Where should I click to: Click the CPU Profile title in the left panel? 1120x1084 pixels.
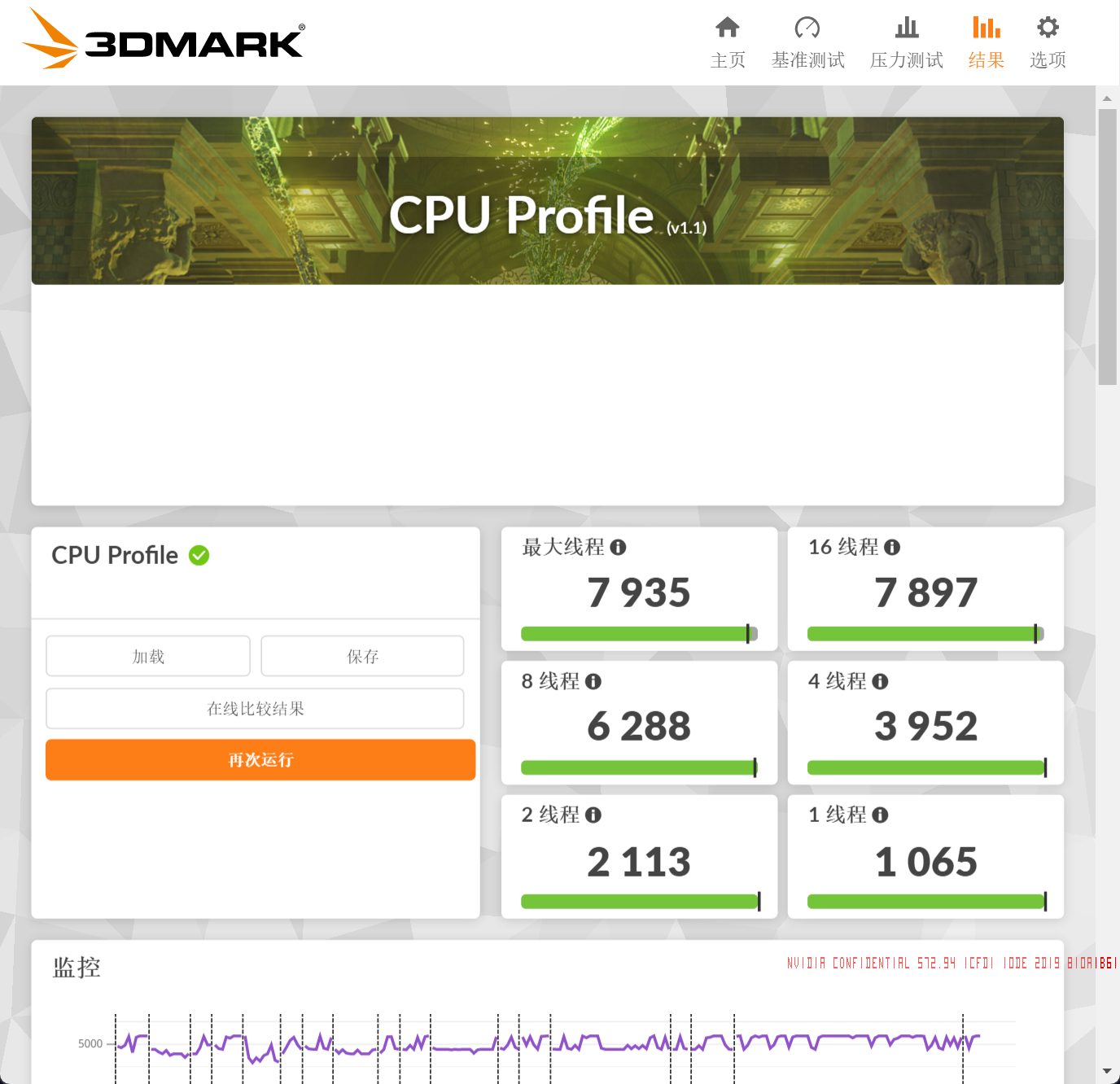[x=115, y=555]
